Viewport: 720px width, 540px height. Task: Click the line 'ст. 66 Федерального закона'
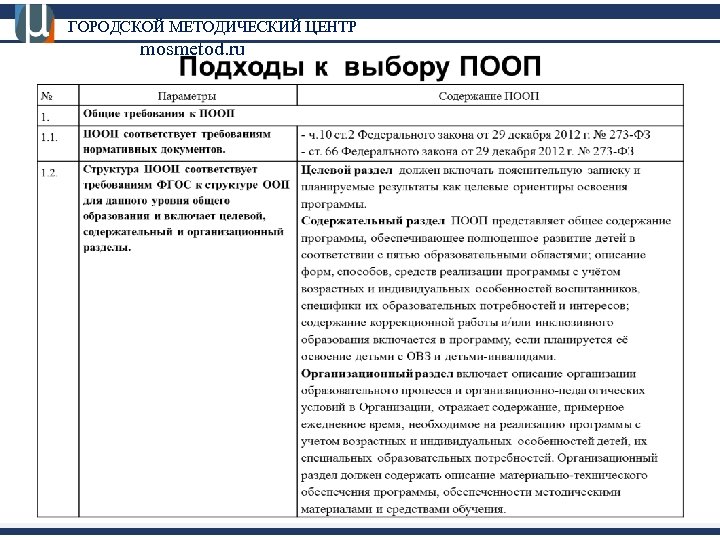[x=467, y=151]
